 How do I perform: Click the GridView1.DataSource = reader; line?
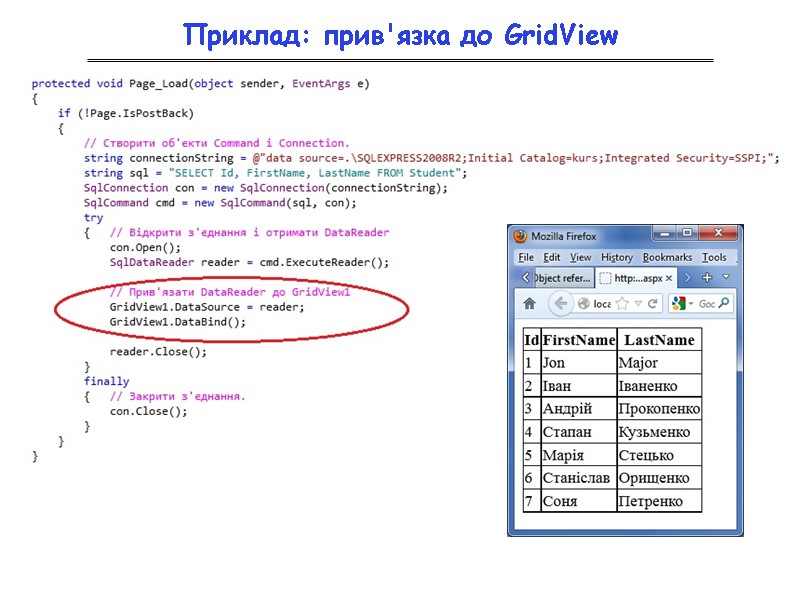coord(207,307)
